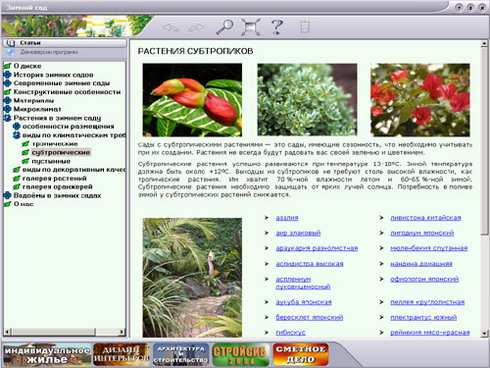490x368 pixels.
Task: Switch to the Демоверсии программ tab
Action: pyautogui.click(x=64, y=52)
